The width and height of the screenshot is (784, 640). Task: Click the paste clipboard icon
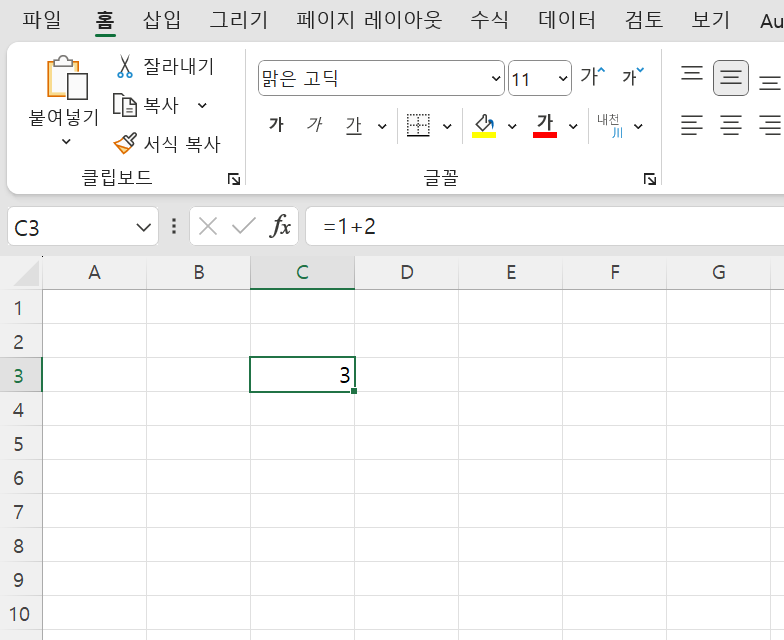[67, 78]
